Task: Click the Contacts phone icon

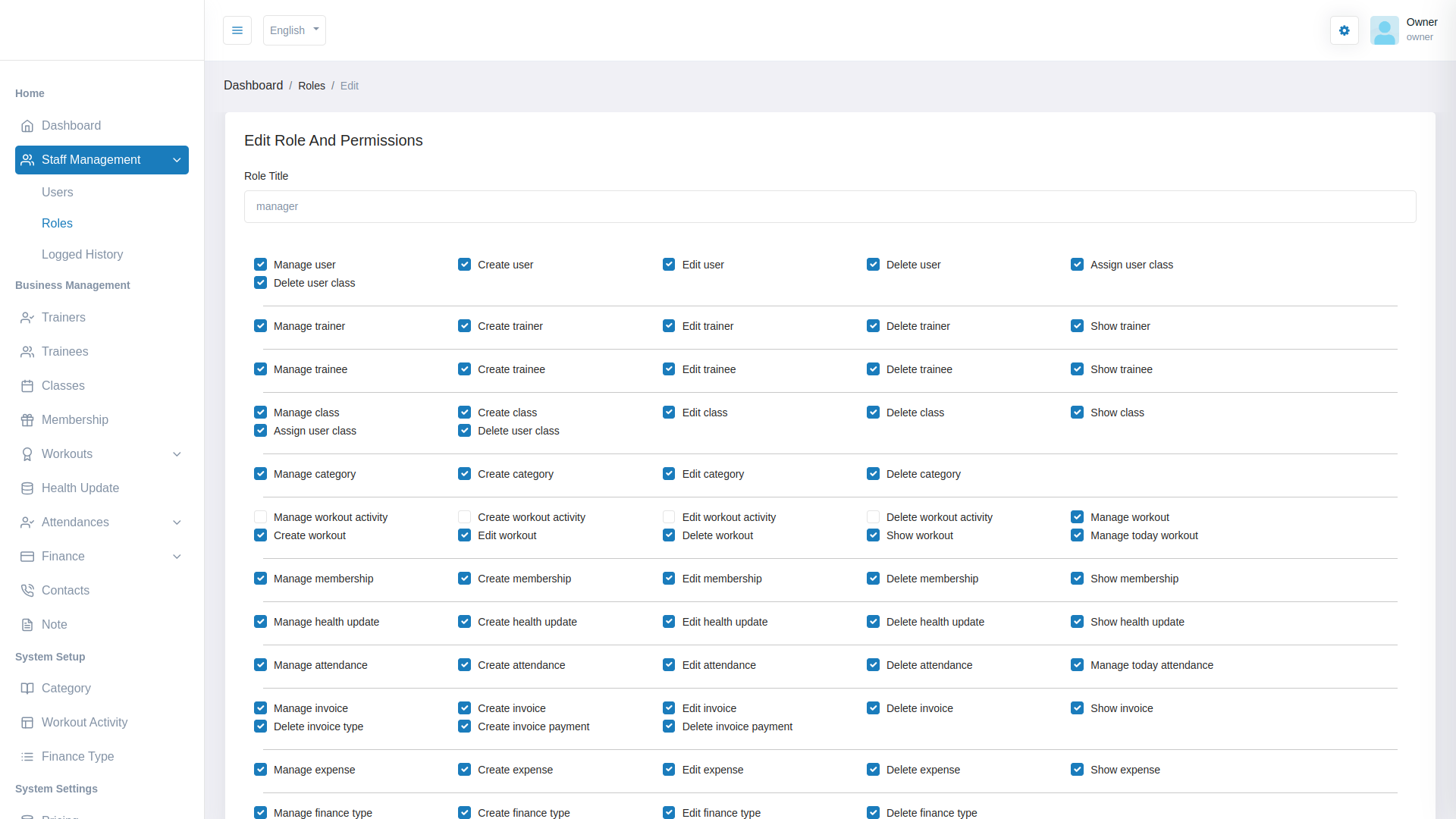Action: 27,591
